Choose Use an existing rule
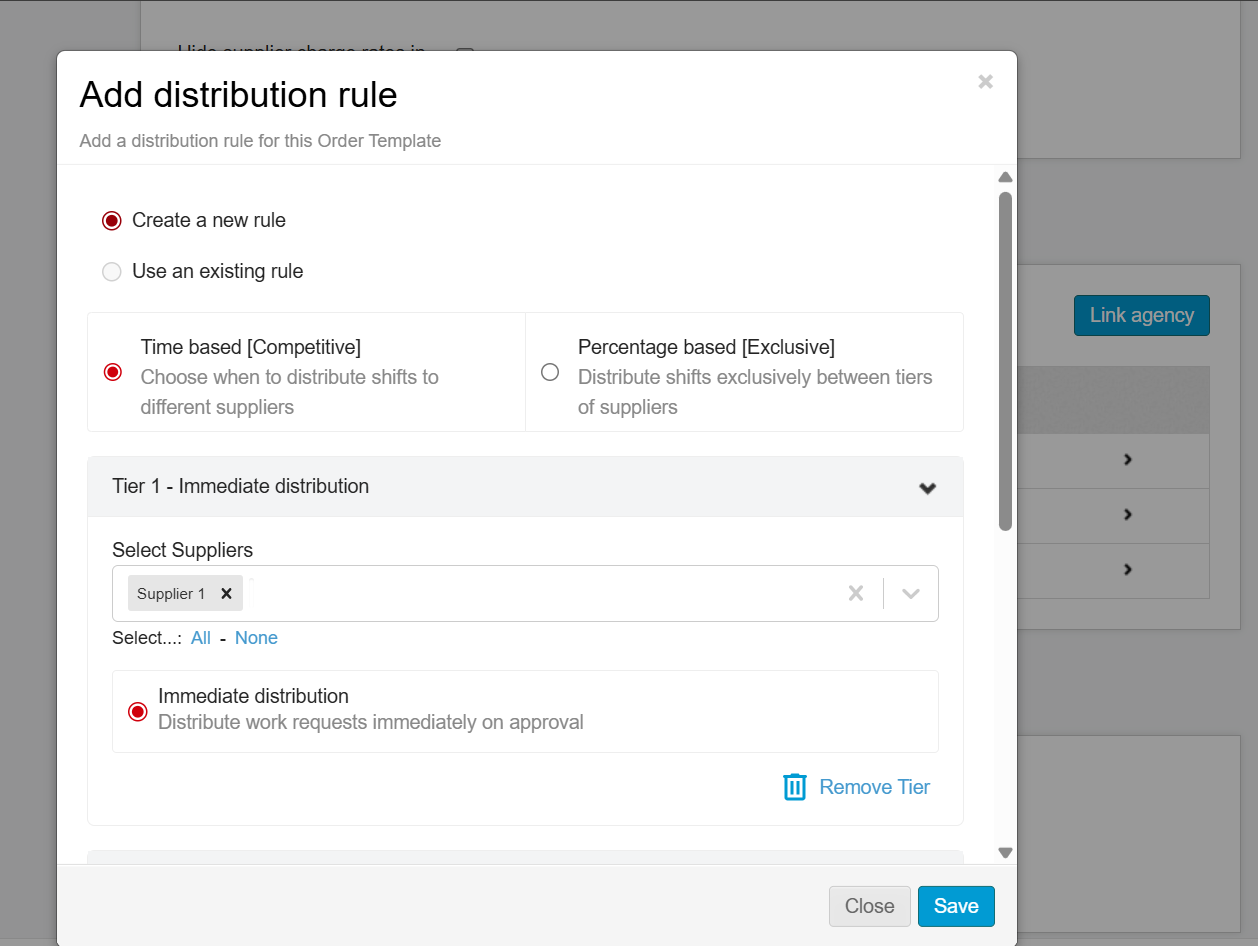This screenshot has height=946, width=1258. point(112,272)
